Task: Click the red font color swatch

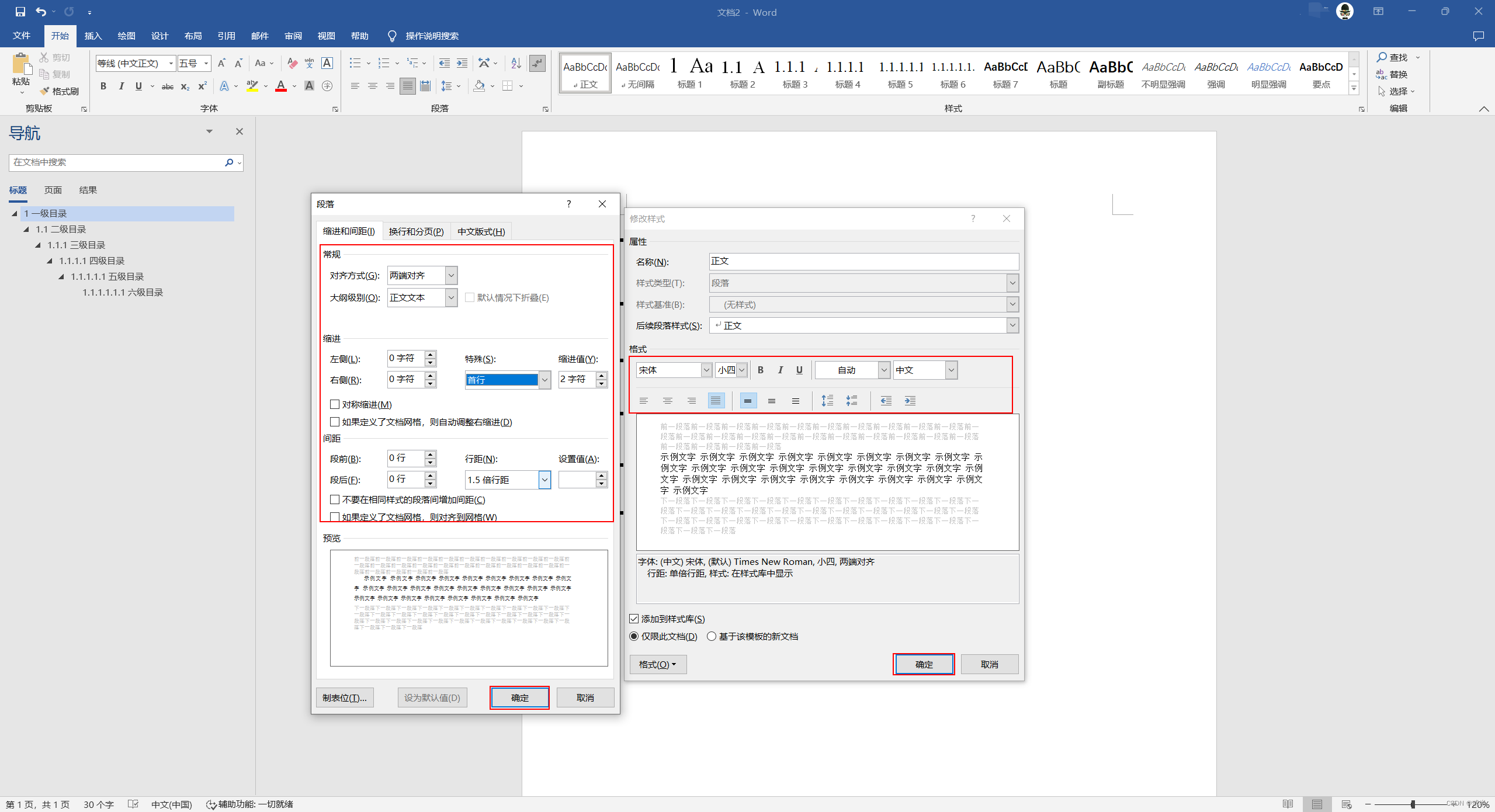Action: tap(281, 86)
